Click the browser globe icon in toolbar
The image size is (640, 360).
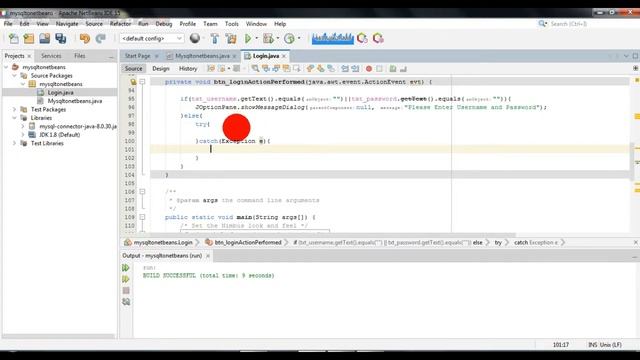(x=195, y=38)
